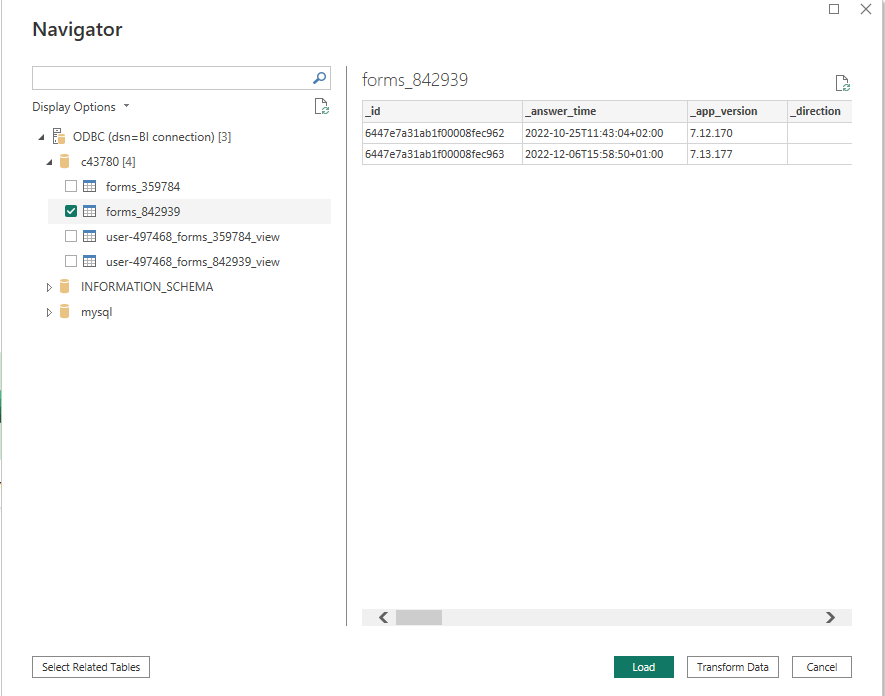Click the Transform Data button
Viewport: 885px width, 696px height.
733,667
